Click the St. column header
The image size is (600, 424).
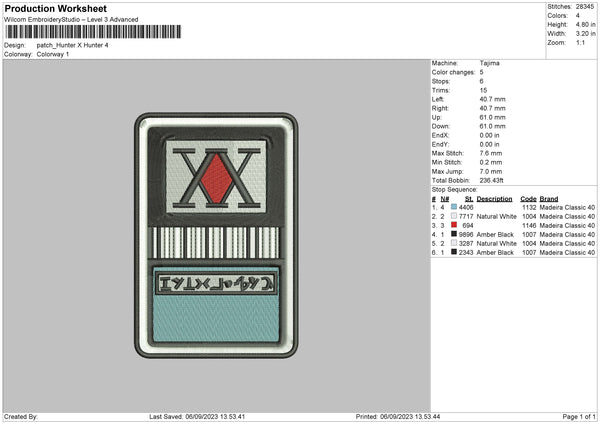coord(469,199)
